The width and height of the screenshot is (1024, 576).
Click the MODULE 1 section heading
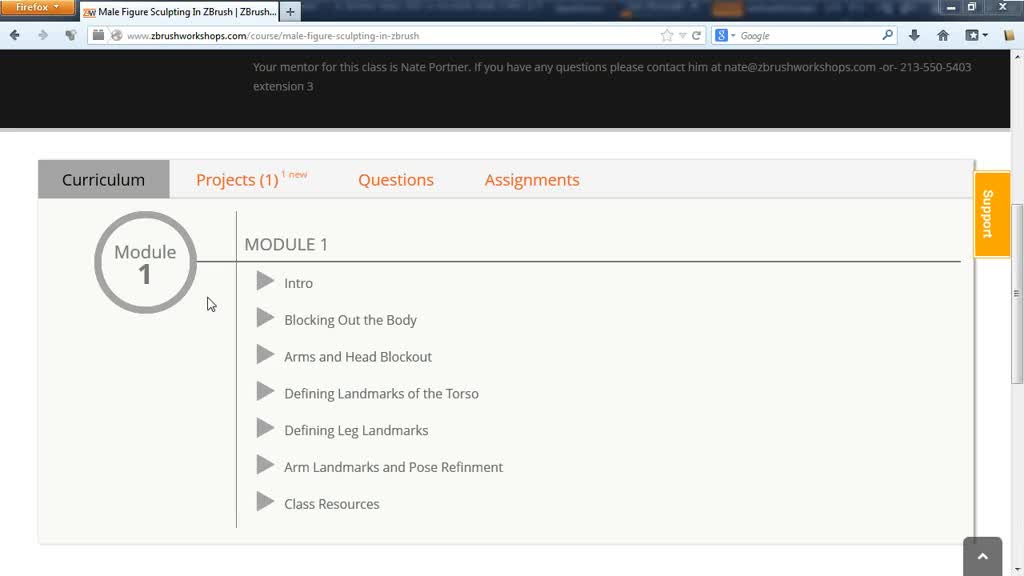(x=286, y=244)
